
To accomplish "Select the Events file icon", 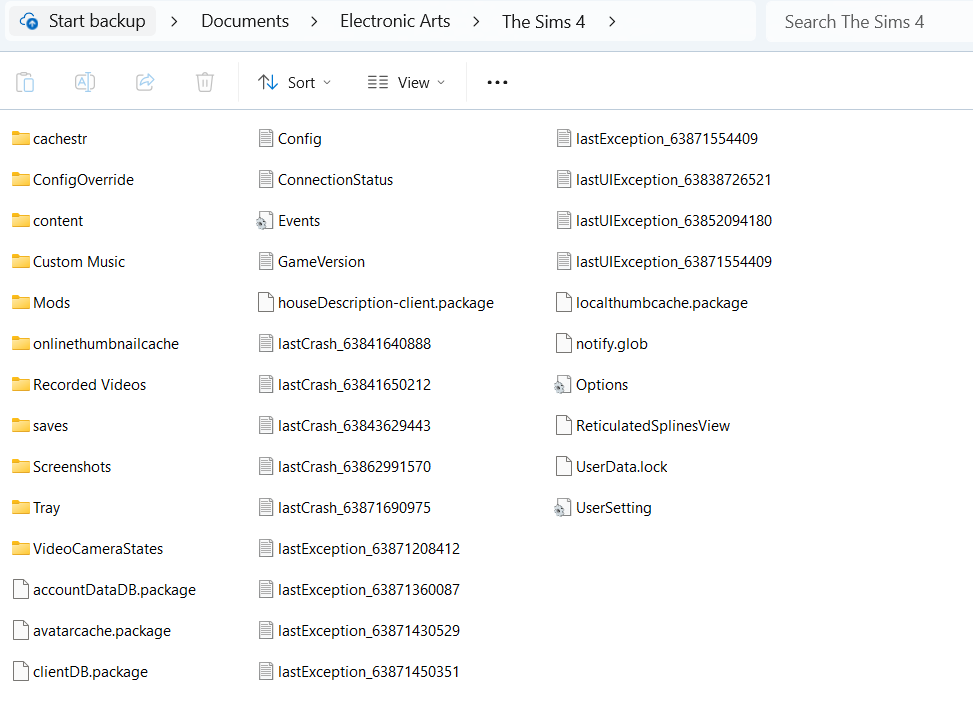I will pyautogui.click(x=265, y=221).
